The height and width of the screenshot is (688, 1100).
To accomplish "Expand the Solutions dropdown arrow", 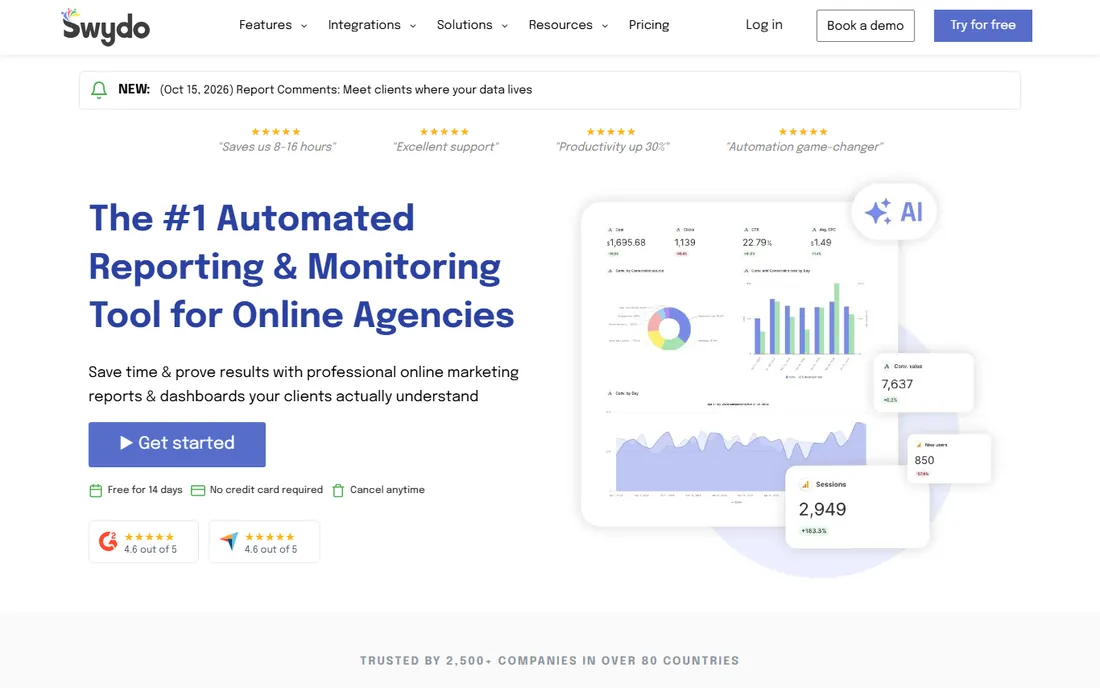I will [x=504, y=26].
